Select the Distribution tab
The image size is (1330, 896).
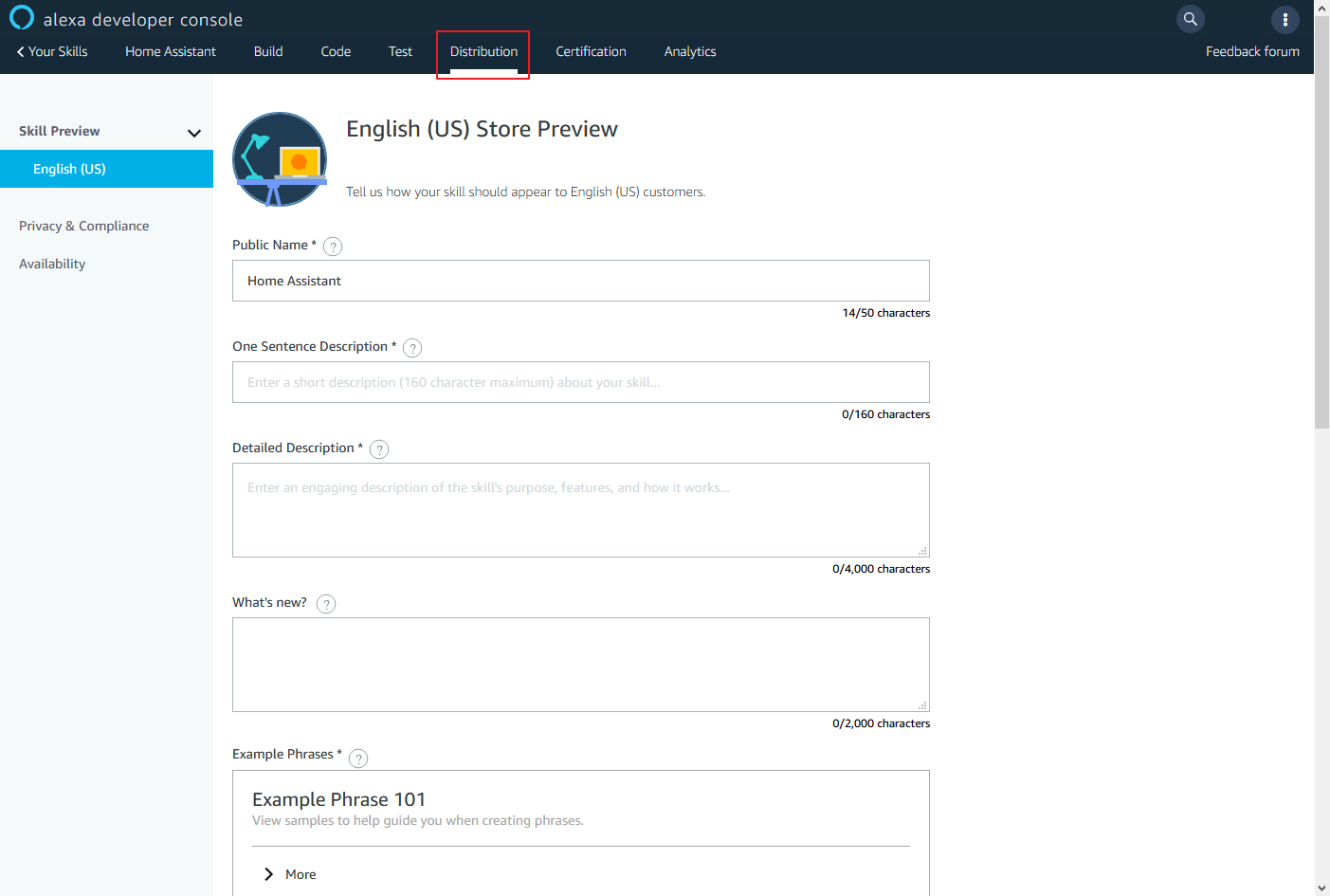(483, 51)
